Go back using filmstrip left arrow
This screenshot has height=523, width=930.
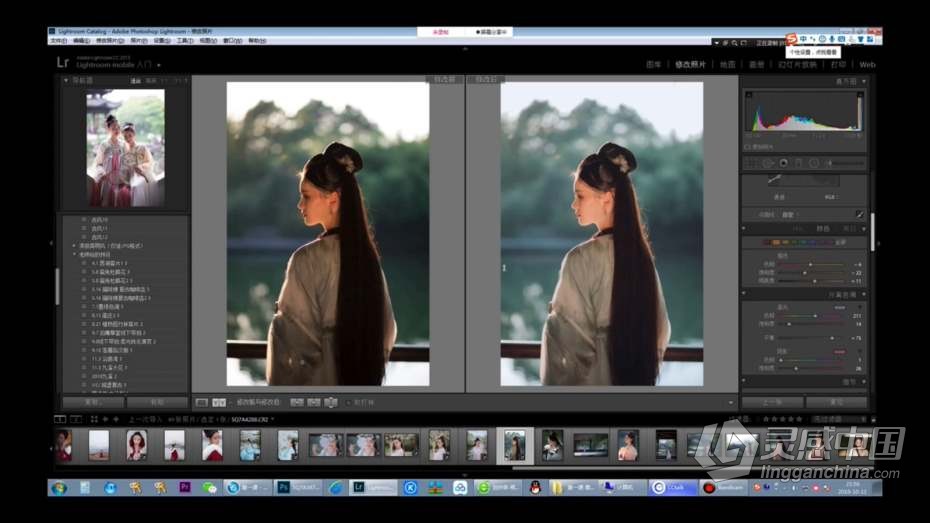[106, 419]
